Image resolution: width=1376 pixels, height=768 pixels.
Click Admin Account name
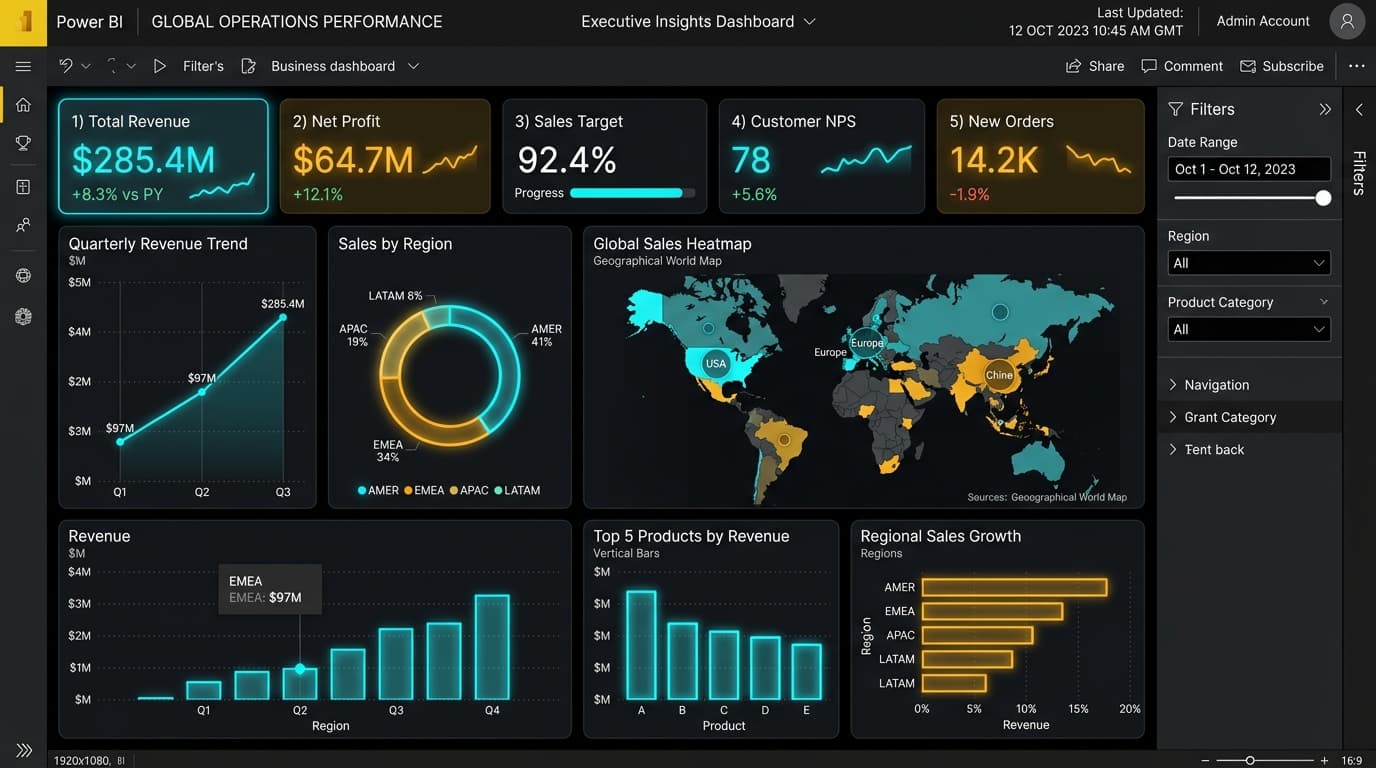tap(1263, 21)
